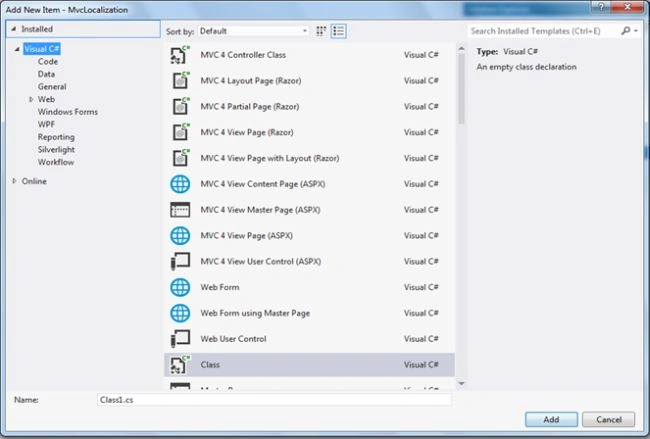The height and width of the screenshot is (439, 650).
Task: Select 'MVC 4 View Page with Layout (Razor)' text
Action: [270, 158]
